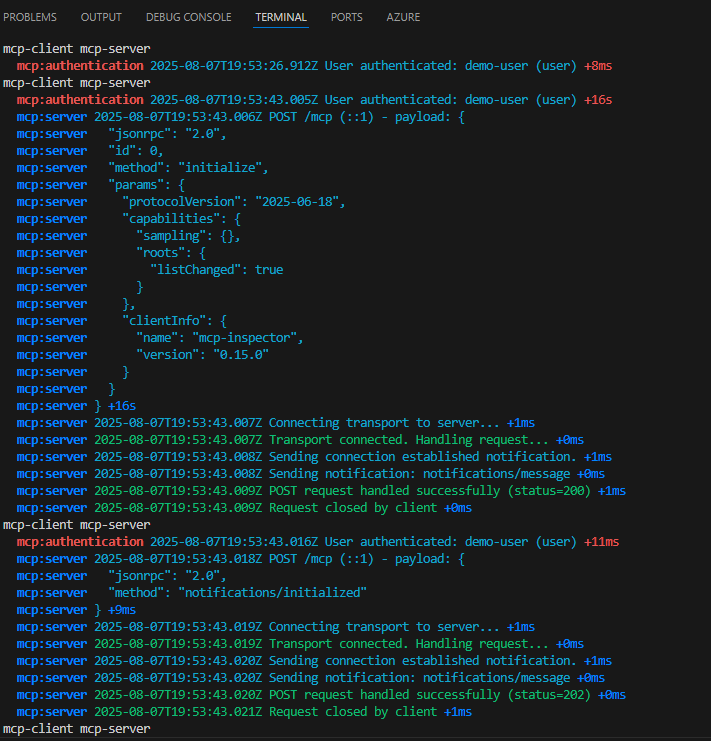Click the authentication line timestamped 19:53:26.912Z
The image size is (711, 741).
tap(314, 66)
